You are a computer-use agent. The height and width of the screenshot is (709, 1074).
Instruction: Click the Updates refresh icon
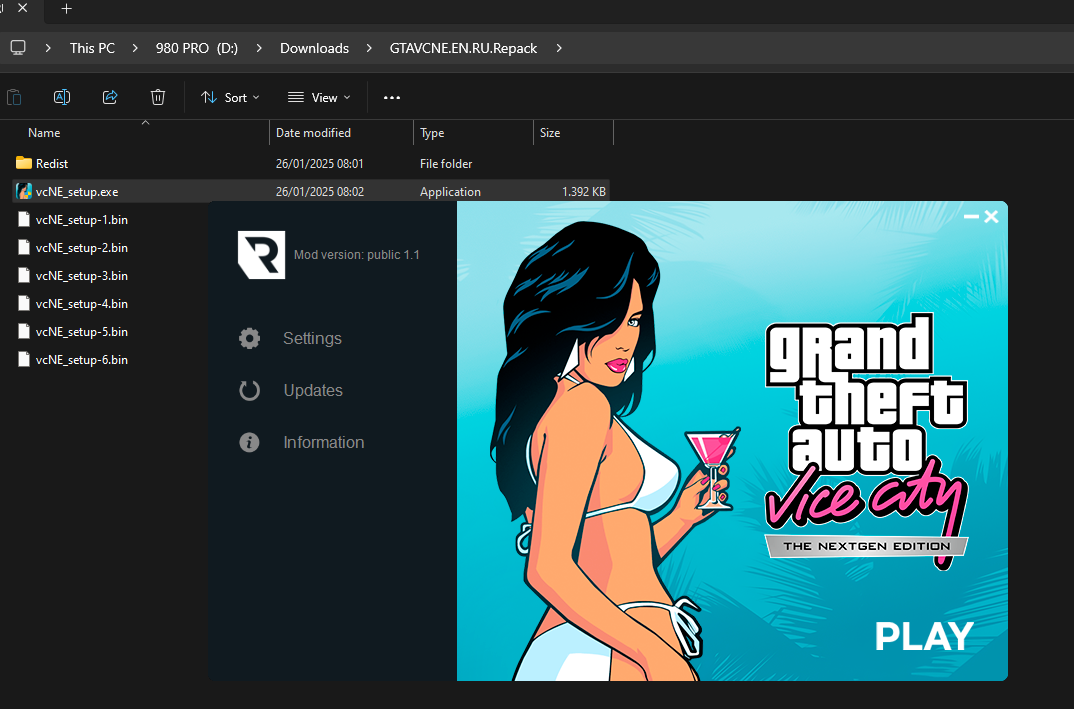(249, 390)
